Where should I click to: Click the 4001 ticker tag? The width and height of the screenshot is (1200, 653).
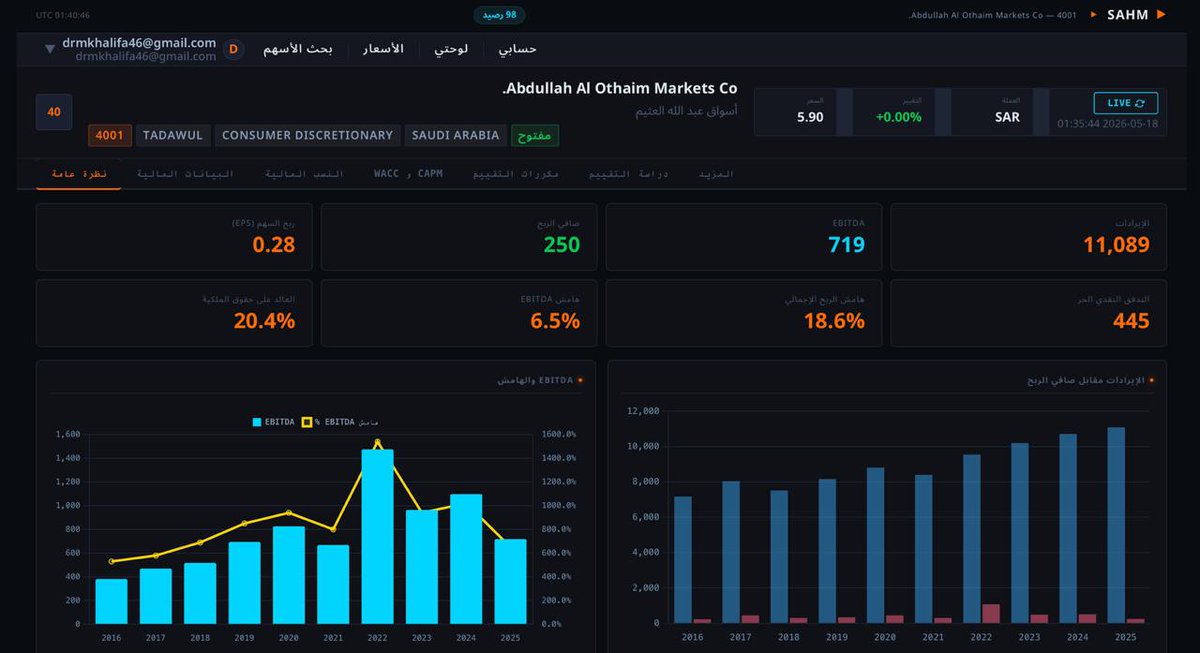pos(110,135)
